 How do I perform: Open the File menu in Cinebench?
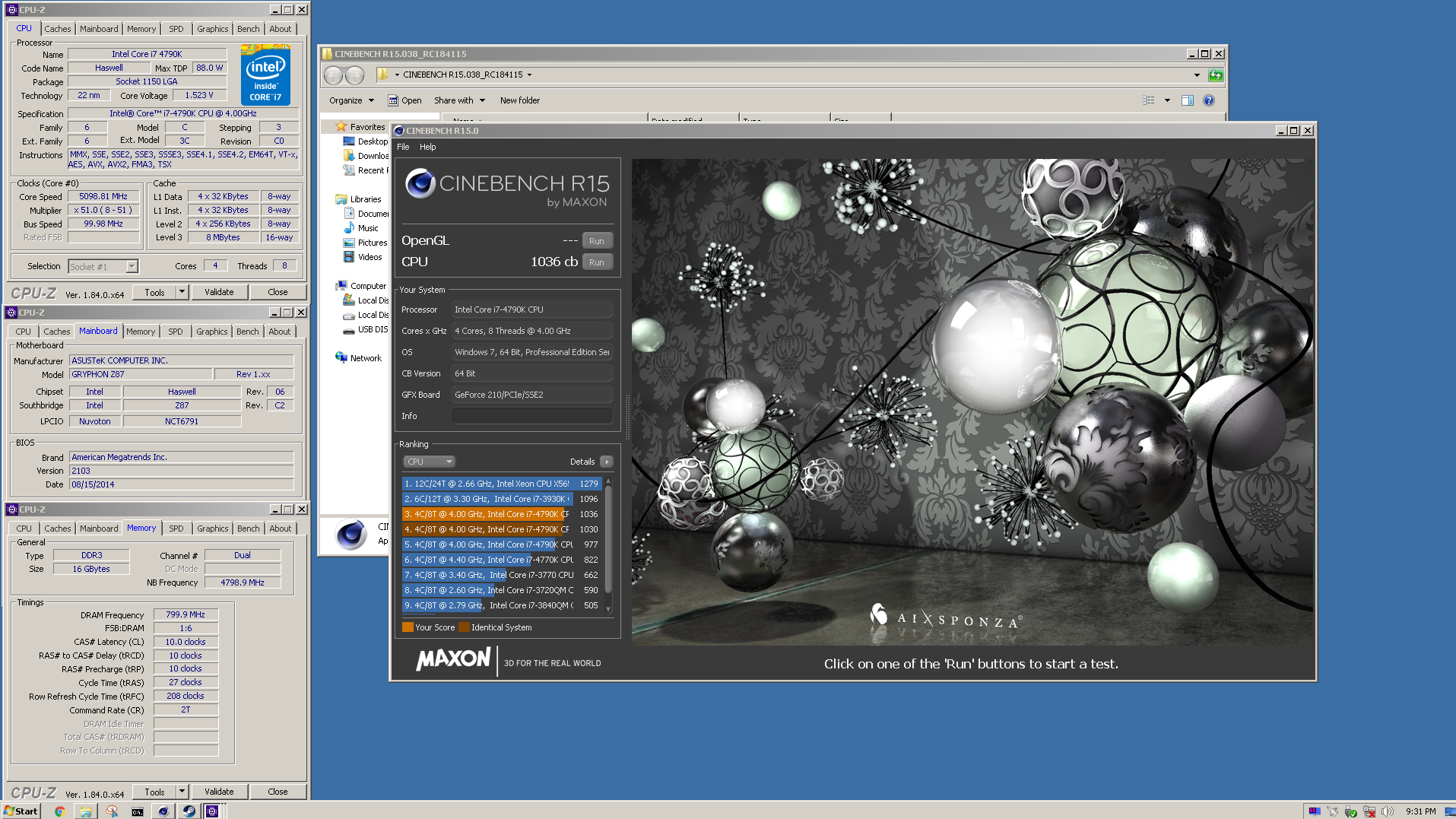tap(403, 147)
